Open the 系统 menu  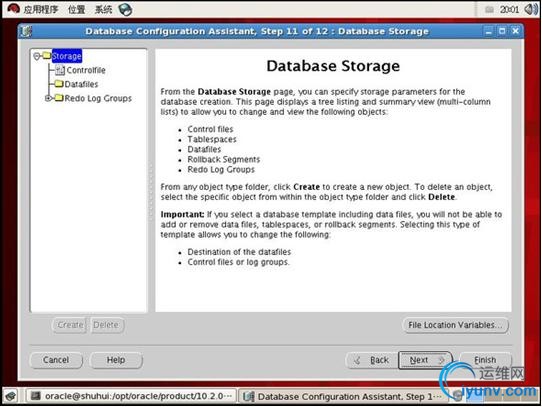click(x=103, y=9)
